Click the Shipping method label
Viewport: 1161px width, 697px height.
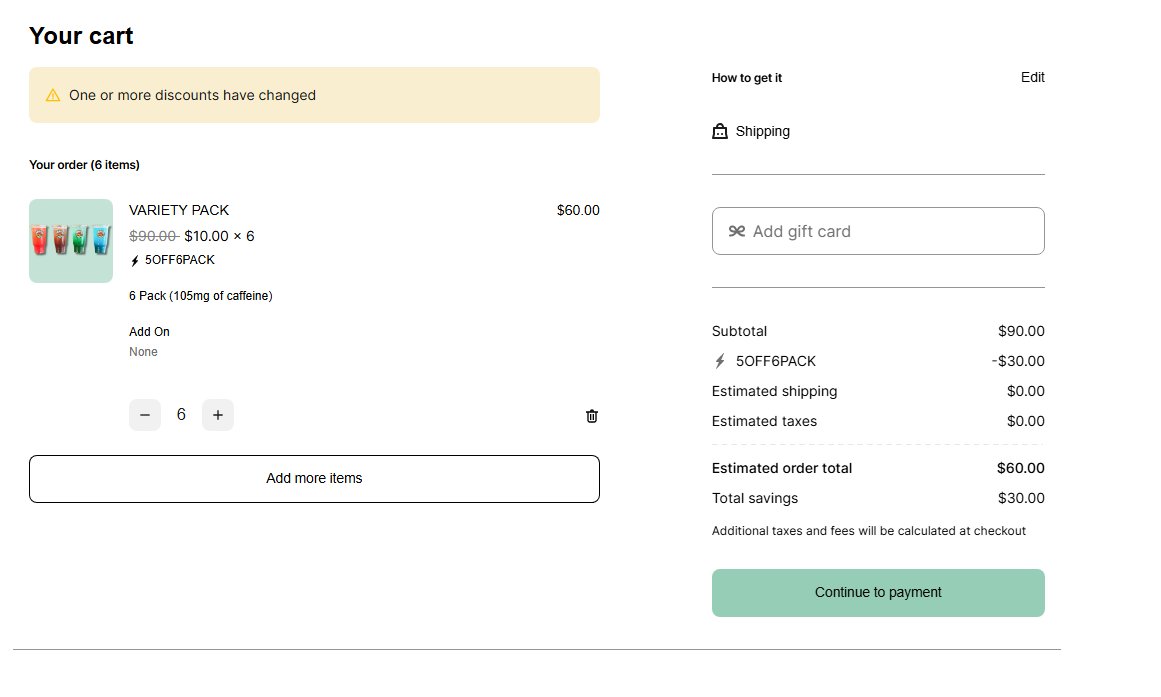point(762,131)
